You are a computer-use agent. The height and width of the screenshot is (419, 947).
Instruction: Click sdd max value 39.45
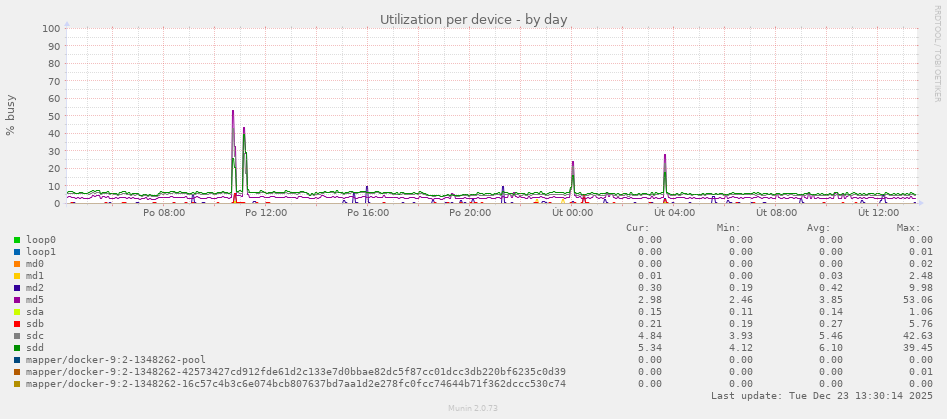pos(921,348)
